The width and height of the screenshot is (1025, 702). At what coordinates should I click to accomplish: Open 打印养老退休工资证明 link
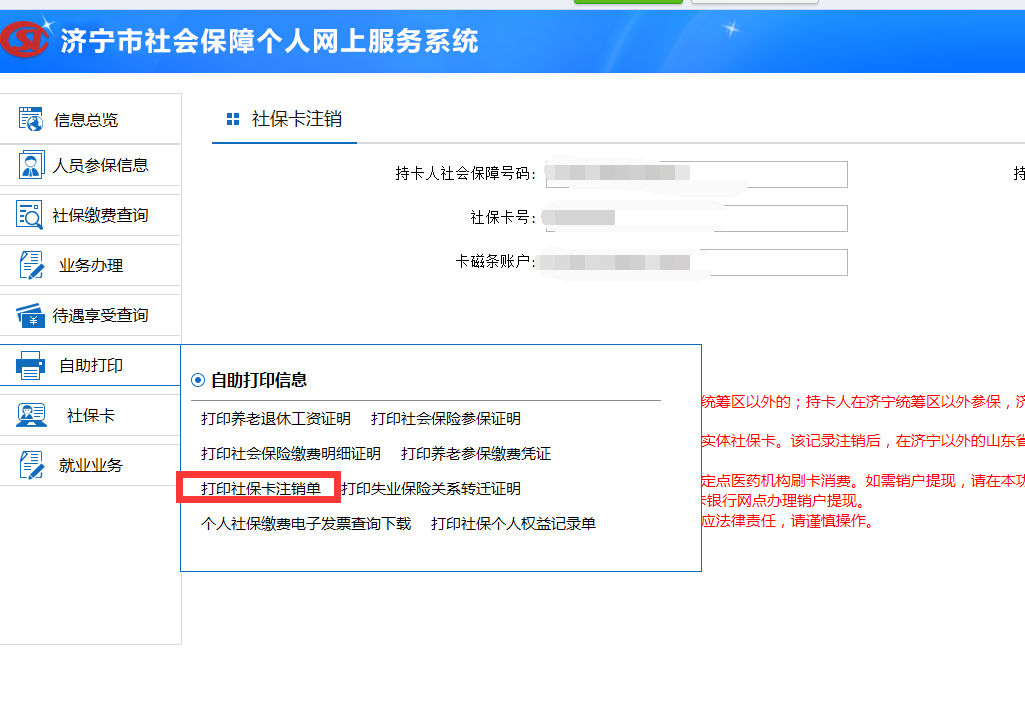(276, 418)
